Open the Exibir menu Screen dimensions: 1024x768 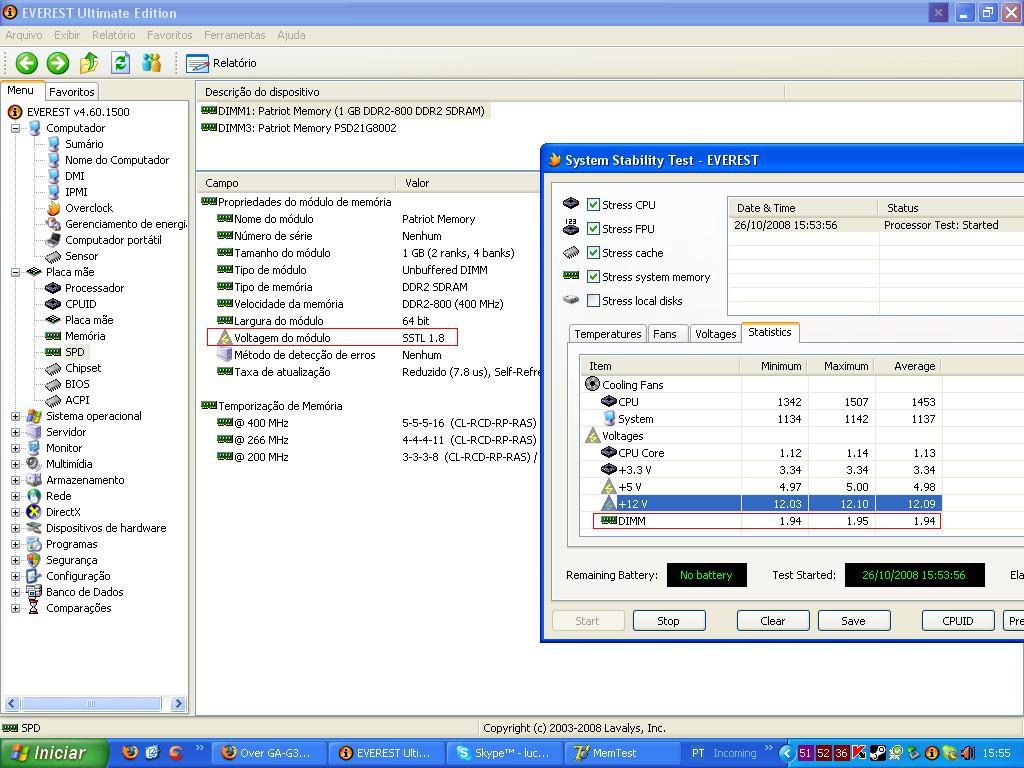point(67,35)
